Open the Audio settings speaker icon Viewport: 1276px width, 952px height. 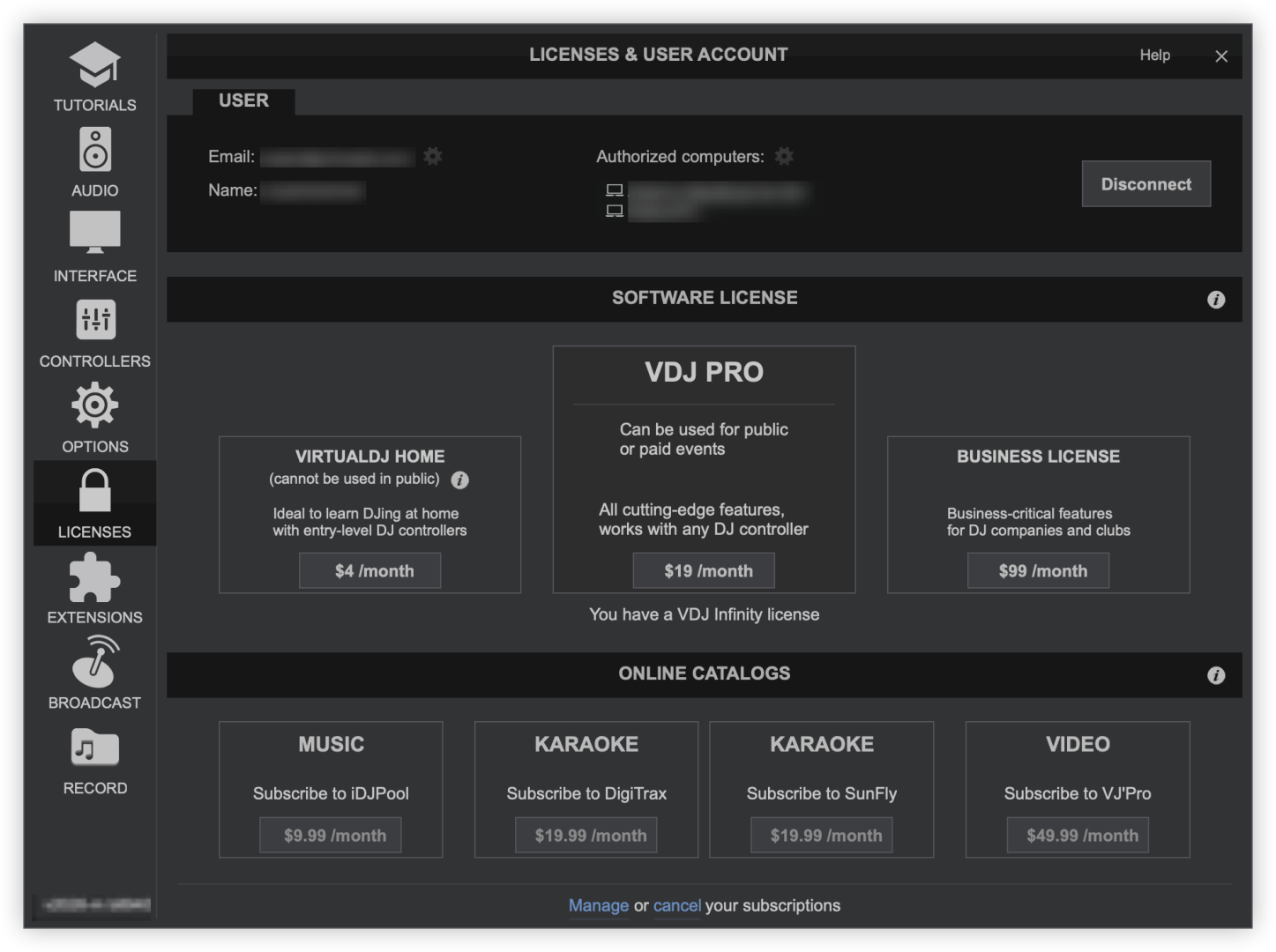(x=94, y=150)
